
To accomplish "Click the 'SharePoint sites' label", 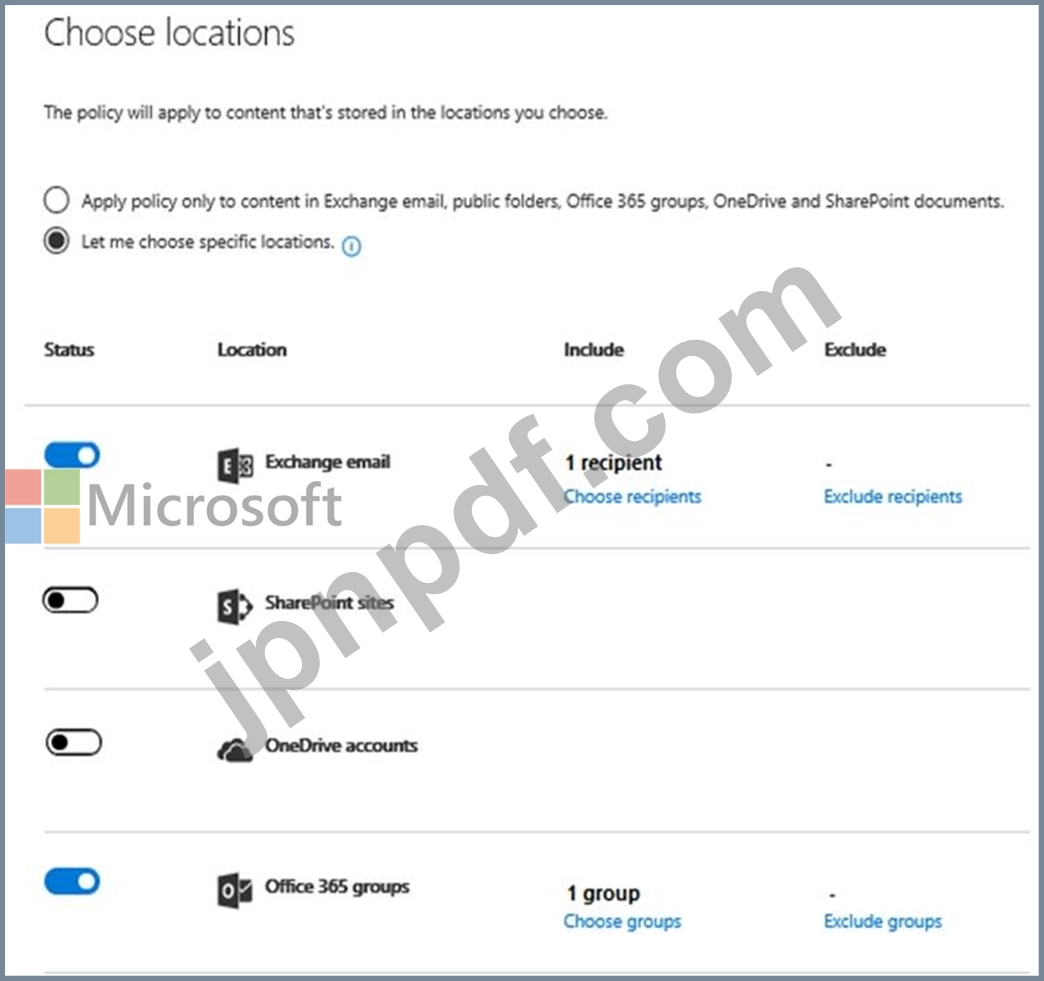I will 330,603.
